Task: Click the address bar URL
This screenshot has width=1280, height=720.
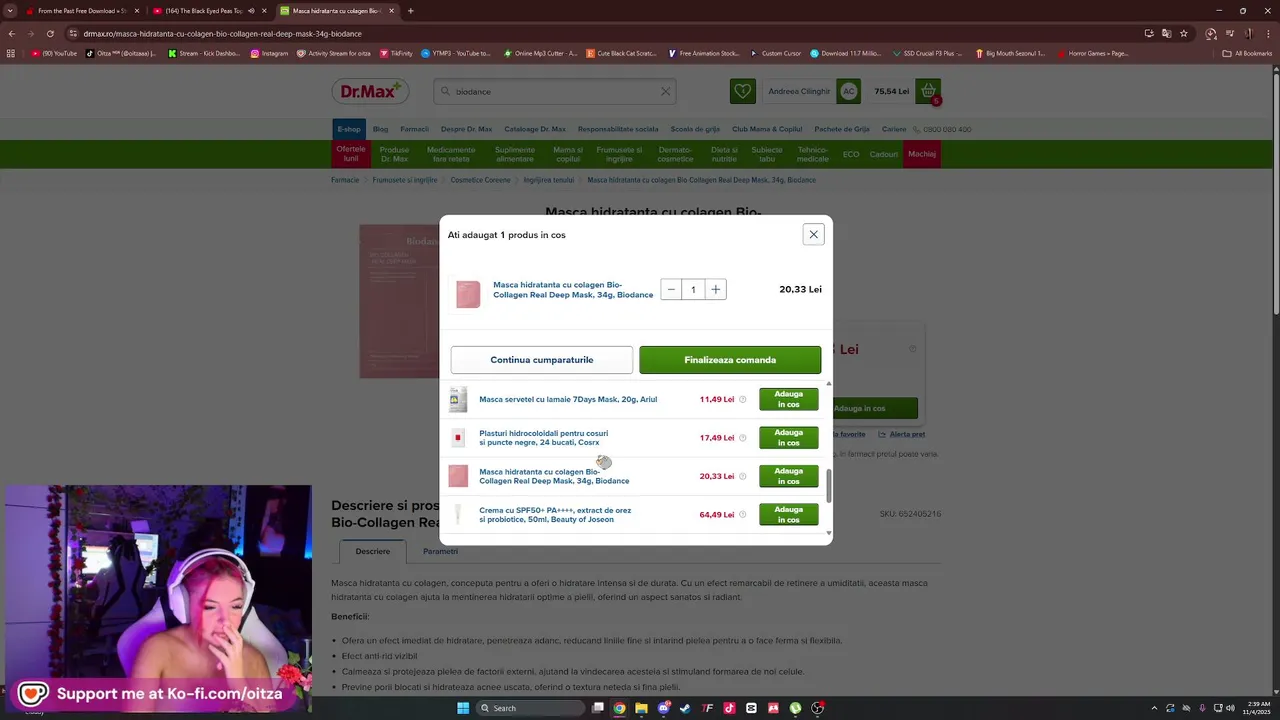Action: (222, 33)
